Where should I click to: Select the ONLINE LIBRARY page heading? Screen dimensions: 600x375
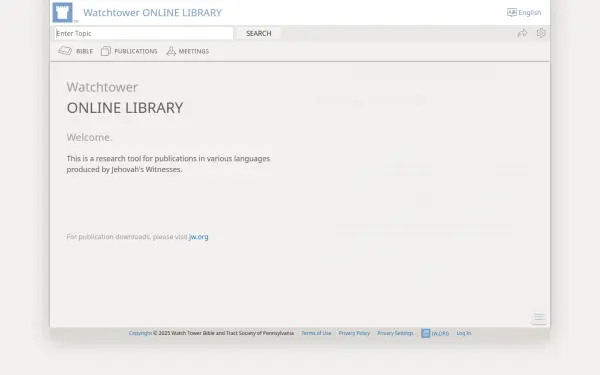(125, 108)
